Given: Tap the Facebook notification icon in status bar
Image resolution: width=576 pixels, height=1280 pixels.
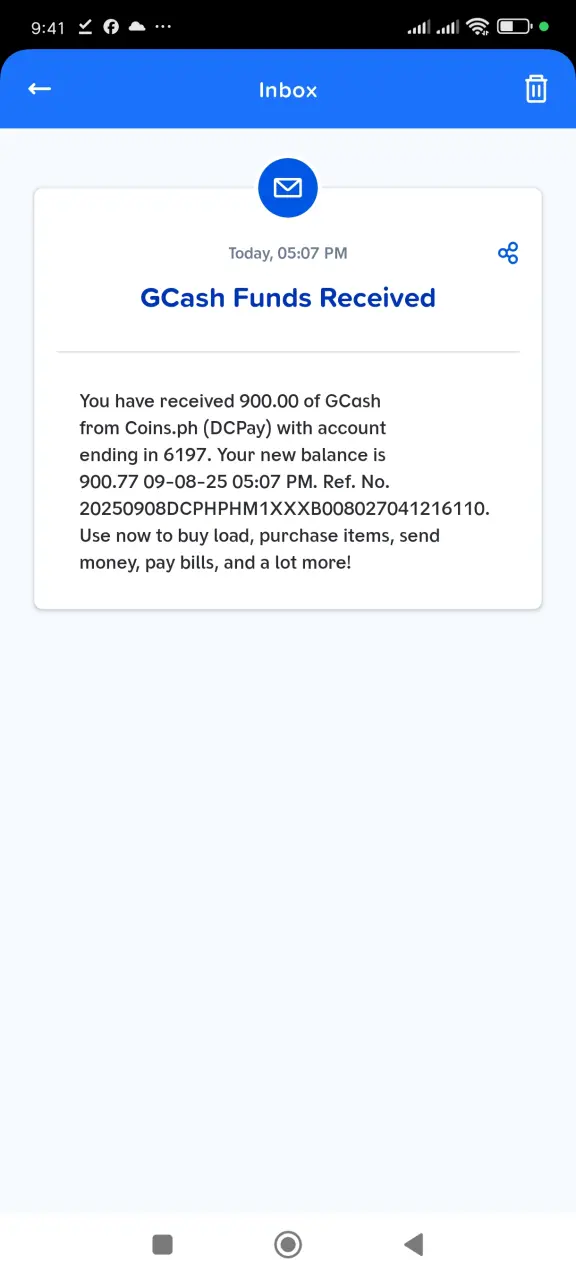Looking at the screenshot, I should tap(111, 27).
